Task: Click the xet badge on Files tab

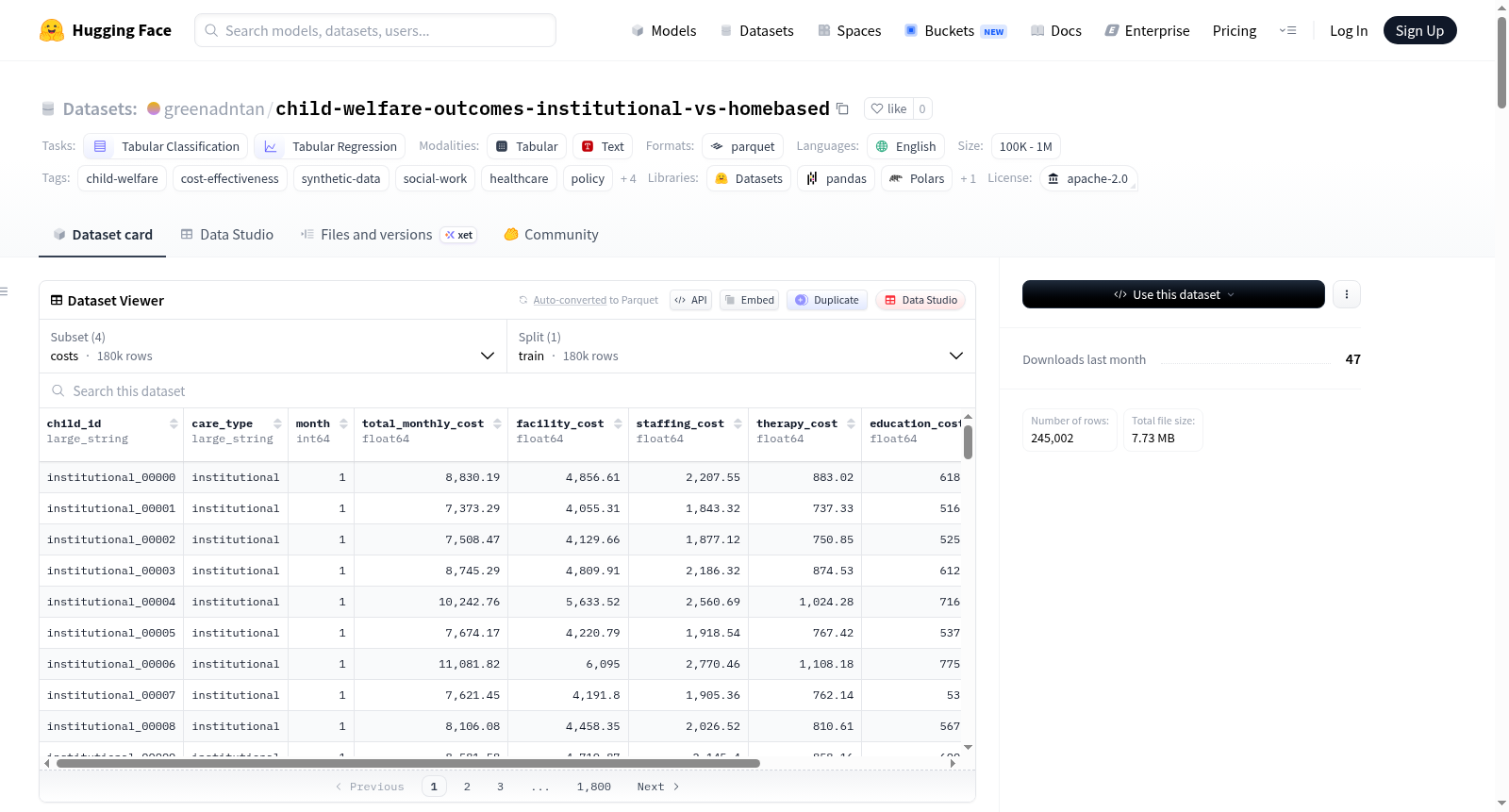Action: [458, 235]
